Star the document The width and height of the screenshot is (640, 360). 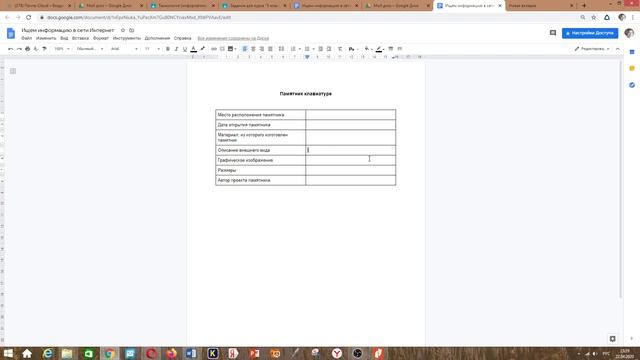coord(122,30)
